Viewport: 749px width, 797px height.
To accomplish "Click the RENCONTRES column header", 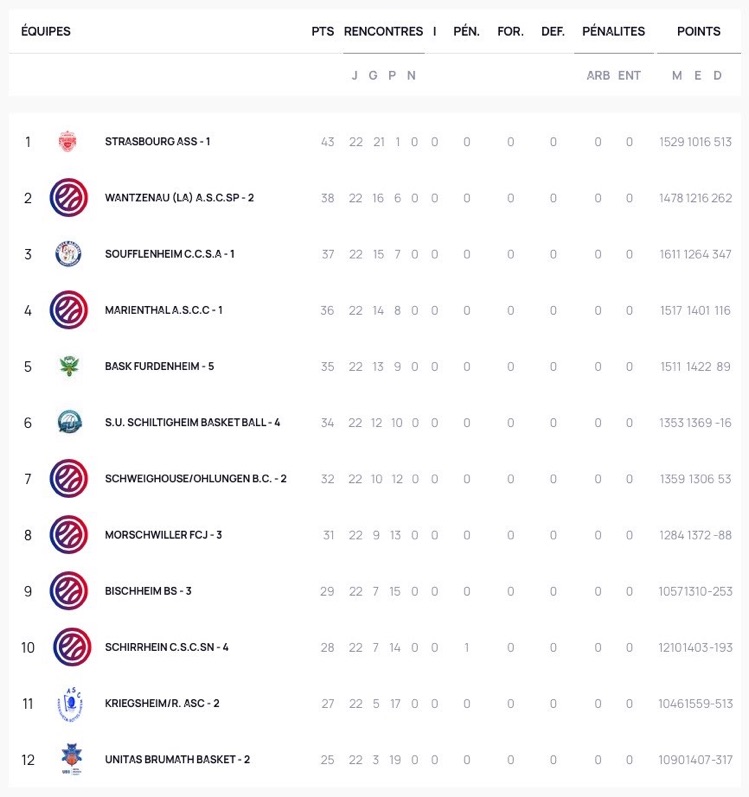I will point(384,32).
